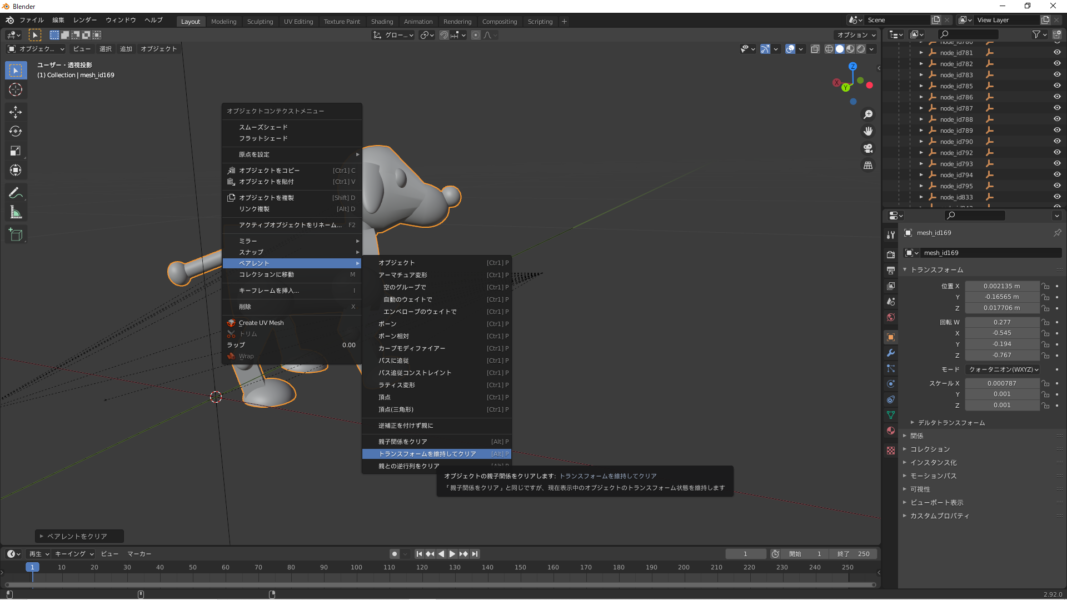Play the animation forward

pyautogui.click(x=452, y=554)
